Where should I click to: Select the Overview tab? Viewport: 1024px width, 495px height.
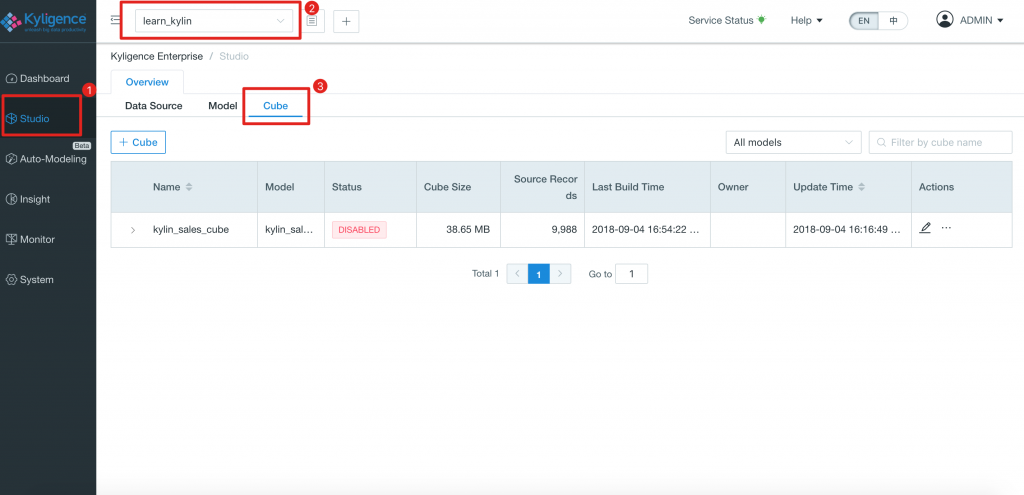(x=147, y=82)
